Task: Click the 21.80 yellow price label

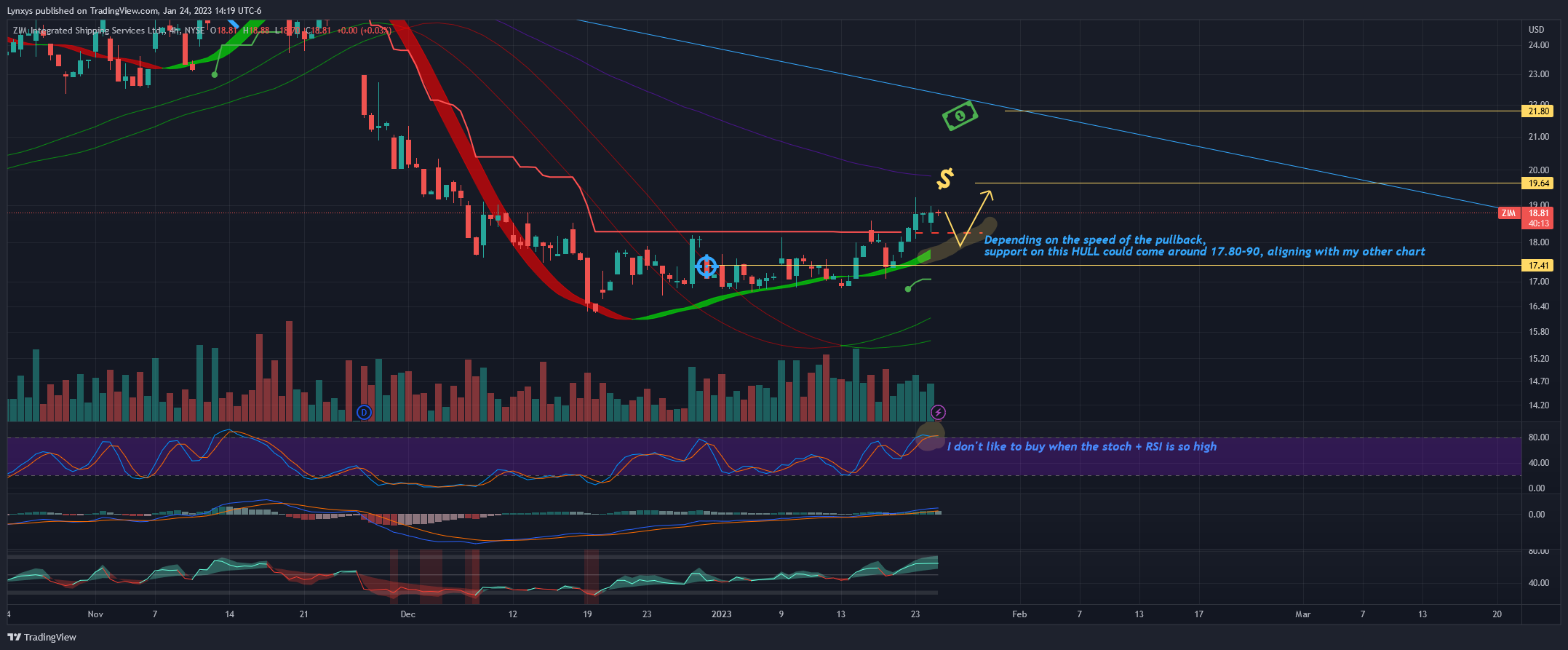Action: click(1537, 111)
